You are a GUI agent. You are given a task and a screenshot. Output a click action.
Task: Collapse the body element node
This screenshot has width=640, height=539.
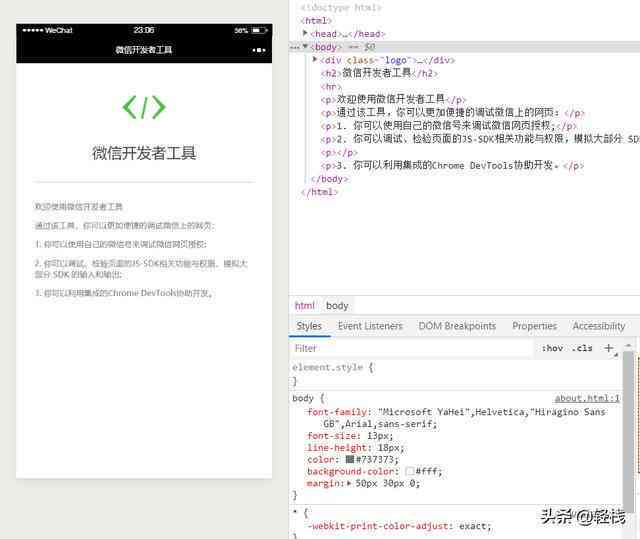click(305, 47)
